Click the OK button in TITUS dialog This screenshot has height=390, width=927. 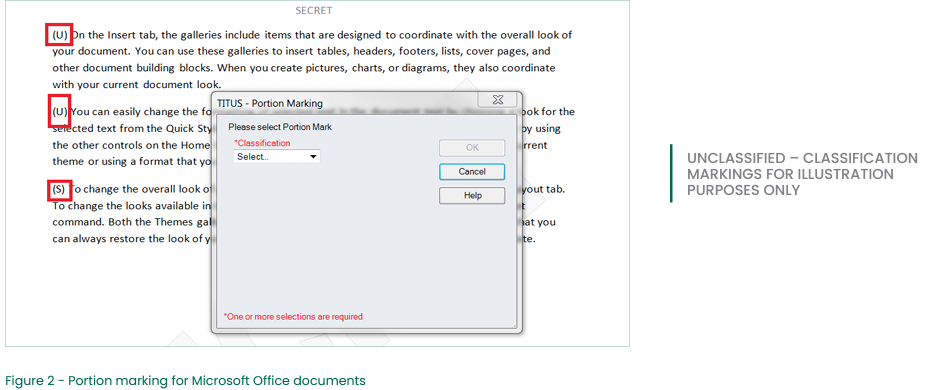coord(472,148)
